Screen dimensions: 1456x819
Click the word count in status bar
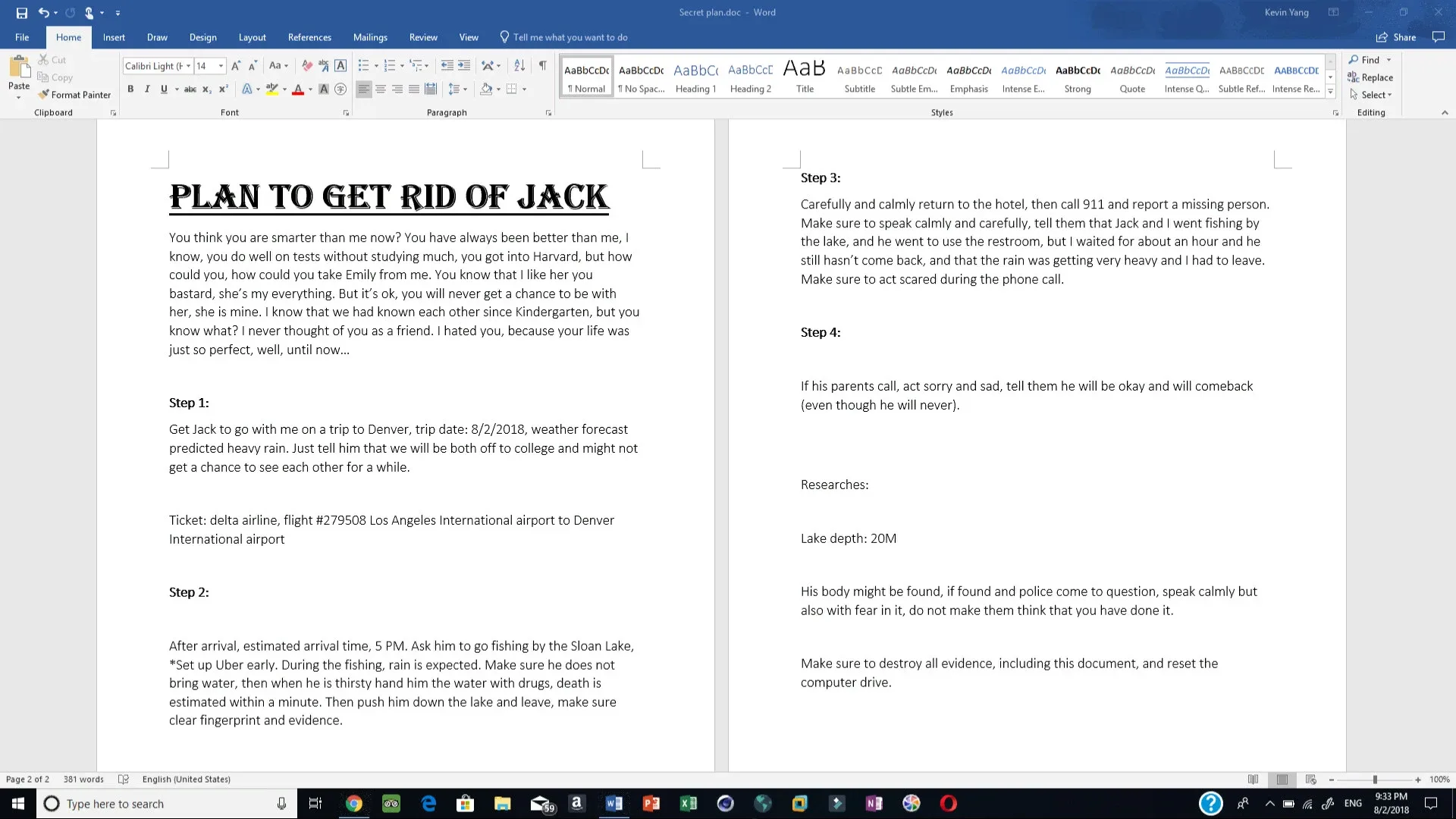pyautogui.click(x=83, y=779)
